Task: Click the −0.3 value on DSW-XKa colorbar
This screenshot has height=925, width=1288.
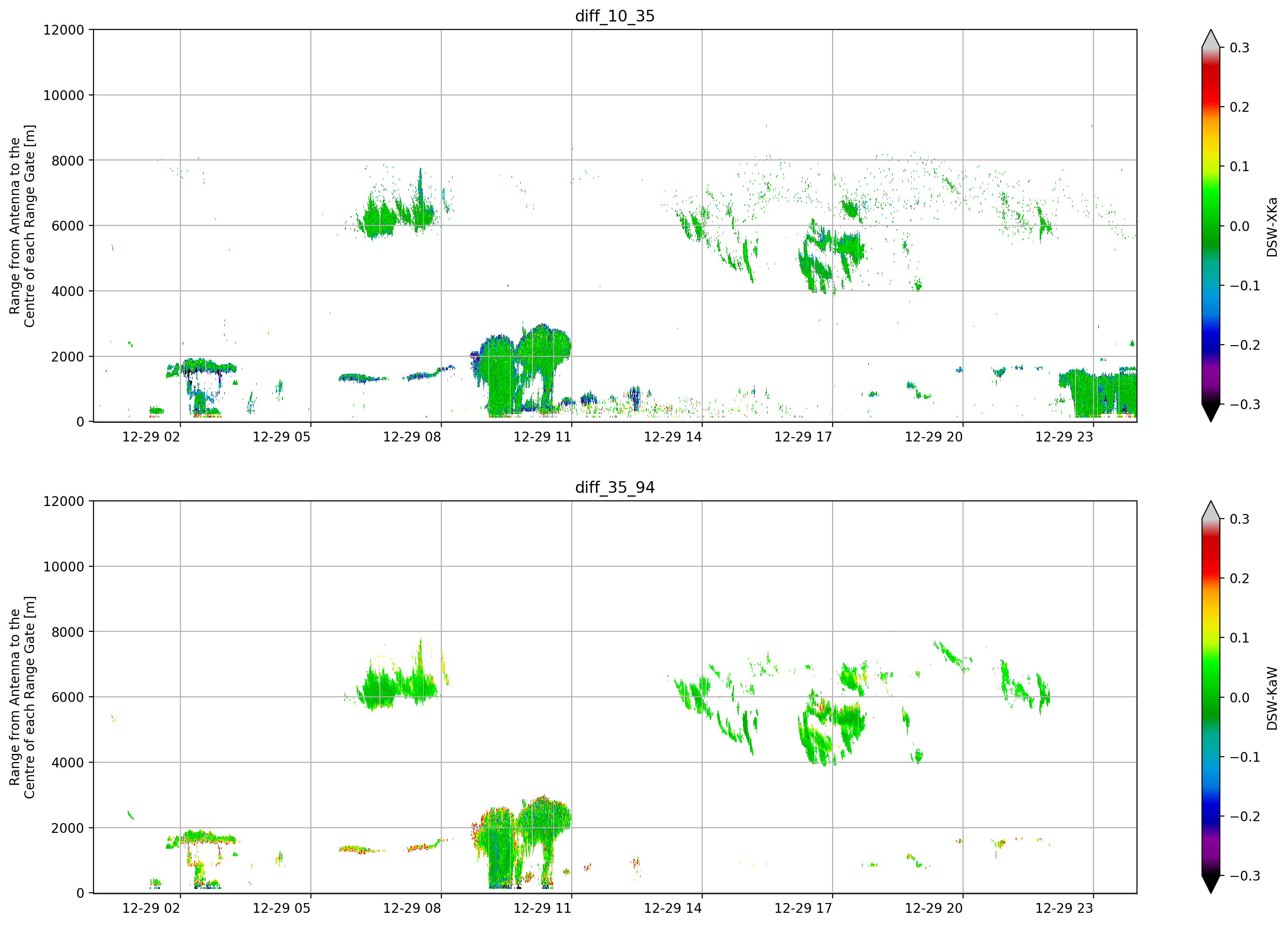Action: [1245, 405]
